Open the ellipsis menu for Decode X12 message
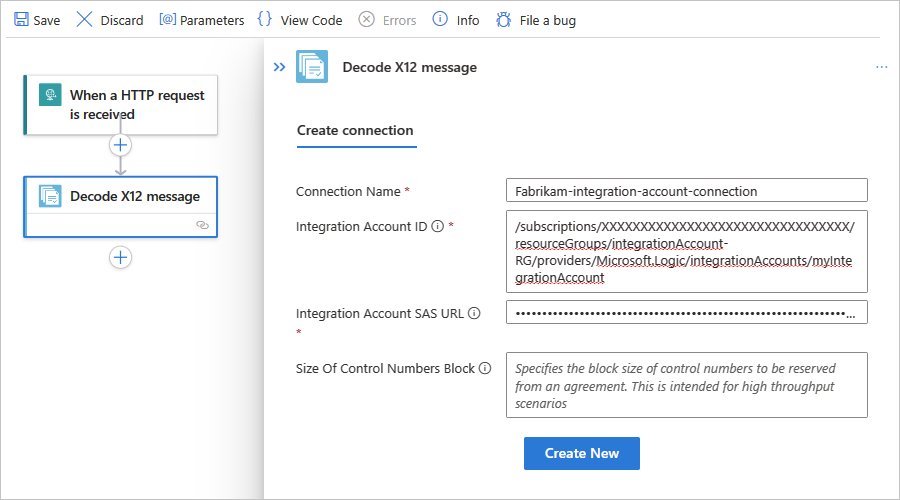 881,67
